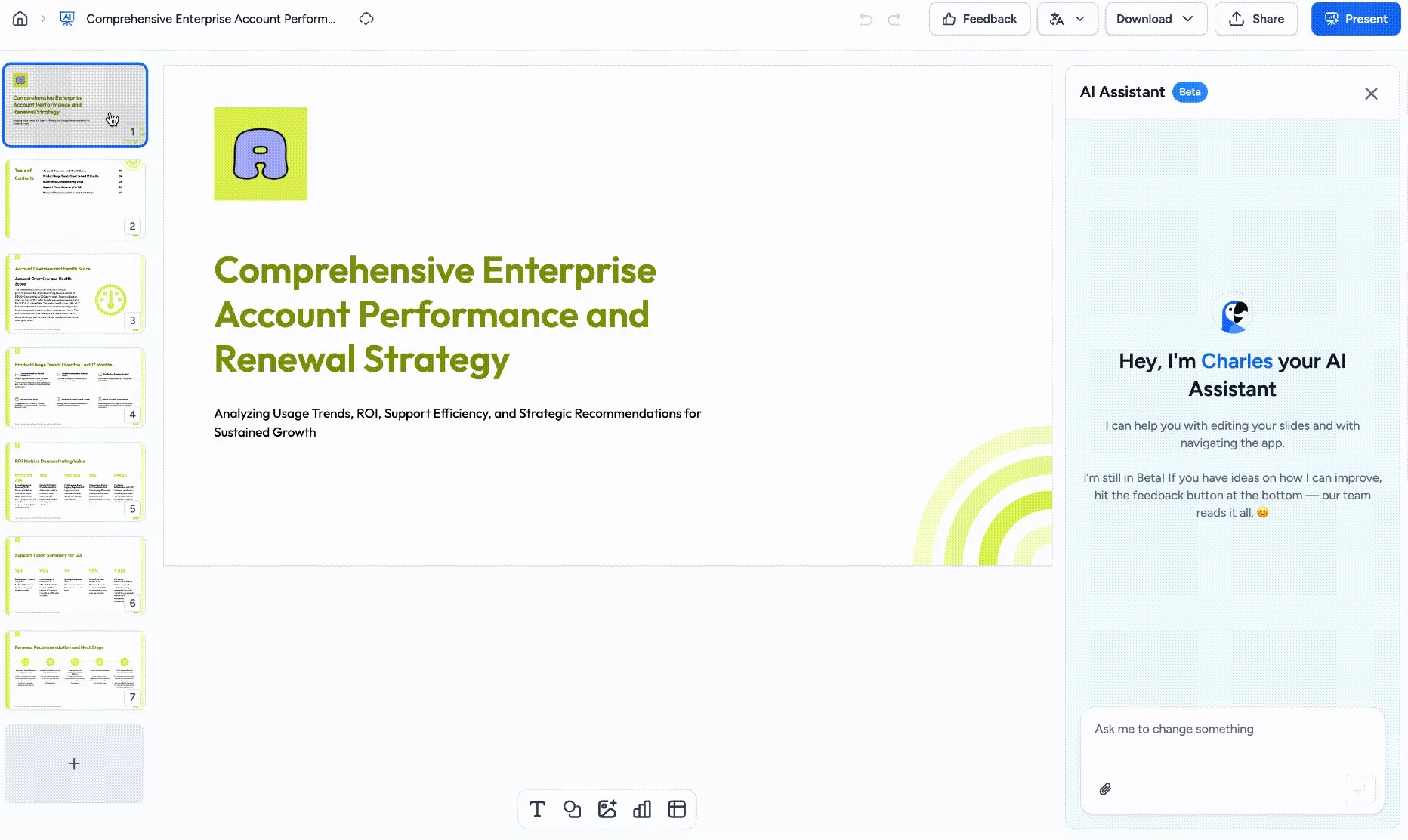Select slide 2 Table of Contents thumbnail
Screen dimensions: 1408x840
[x=75, y=199]
